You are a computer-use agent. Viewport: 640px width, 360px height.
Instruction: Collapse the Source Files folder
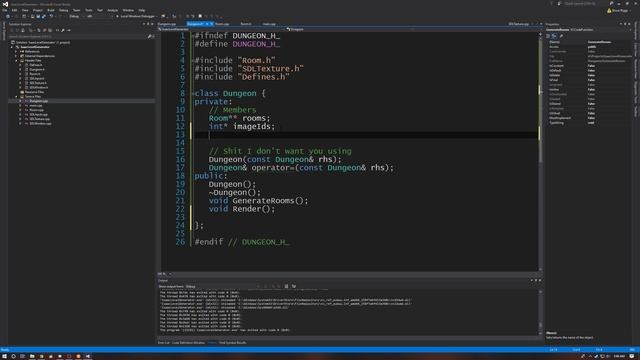pos(16,97)
